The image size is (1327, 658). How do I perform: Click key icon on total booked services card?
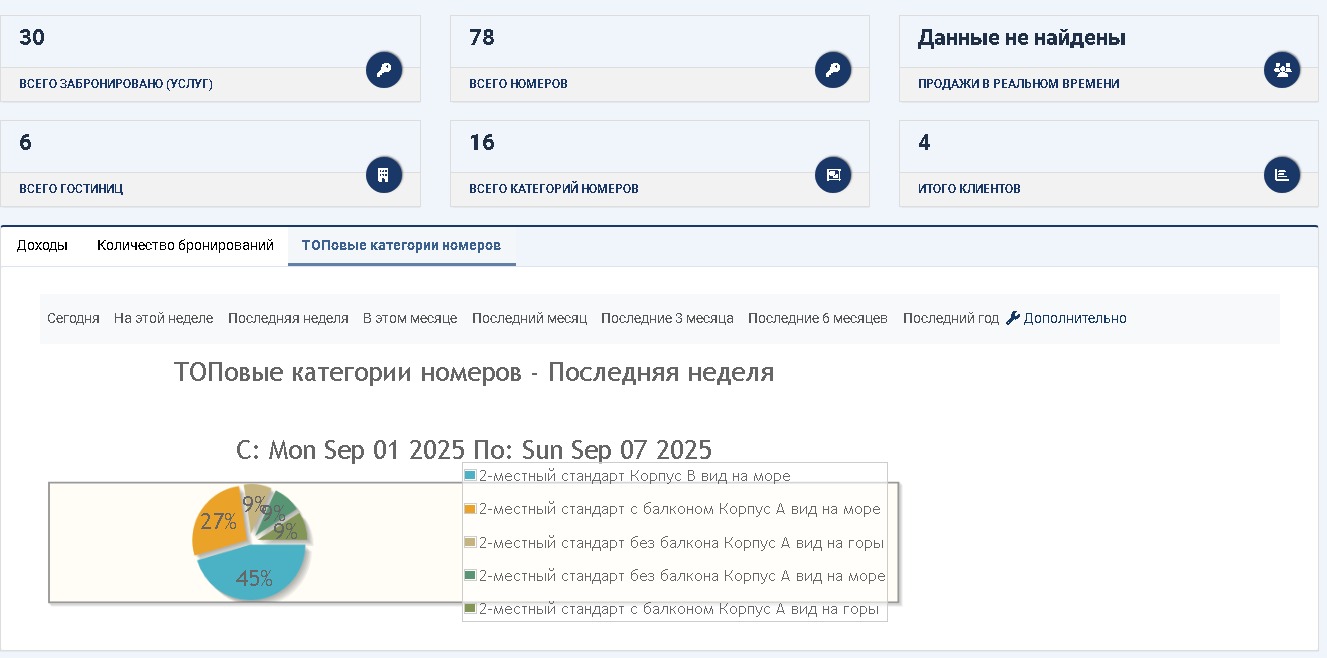[384, 70]
